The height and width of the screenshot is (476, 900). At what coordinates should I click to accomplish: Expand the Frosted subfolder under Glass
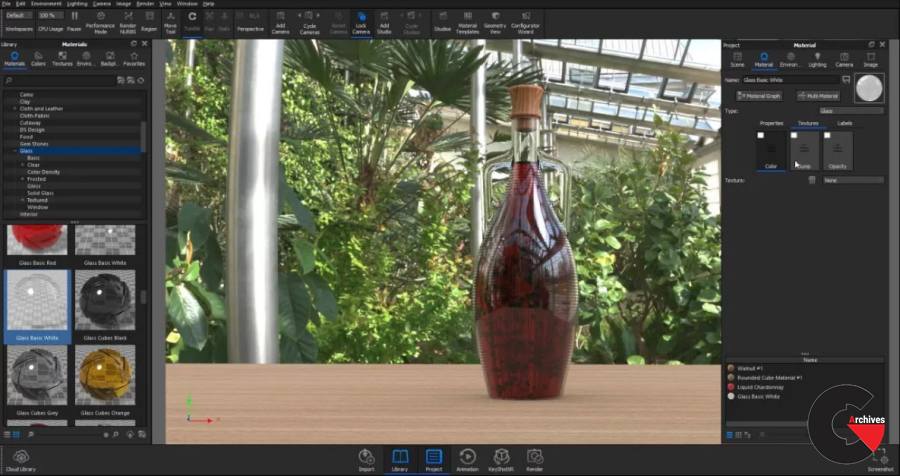tap(22, 179)
